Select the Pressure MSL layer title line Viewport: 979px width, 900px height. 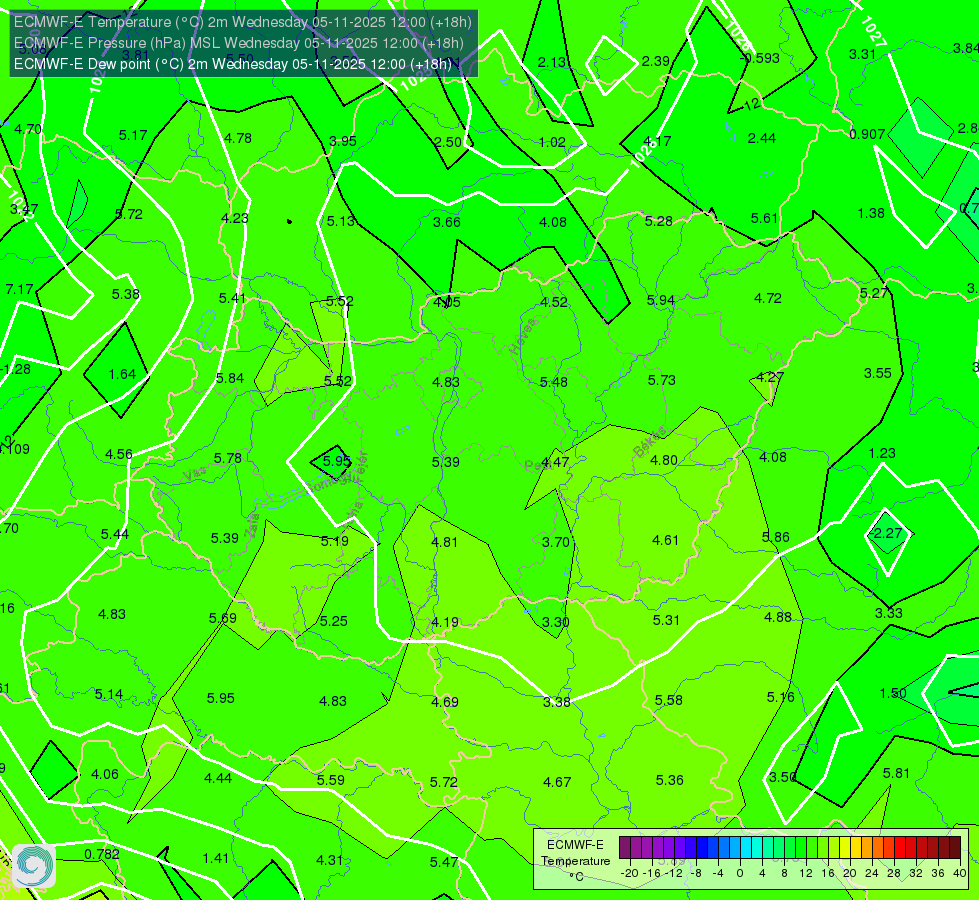tap(239, 43)
